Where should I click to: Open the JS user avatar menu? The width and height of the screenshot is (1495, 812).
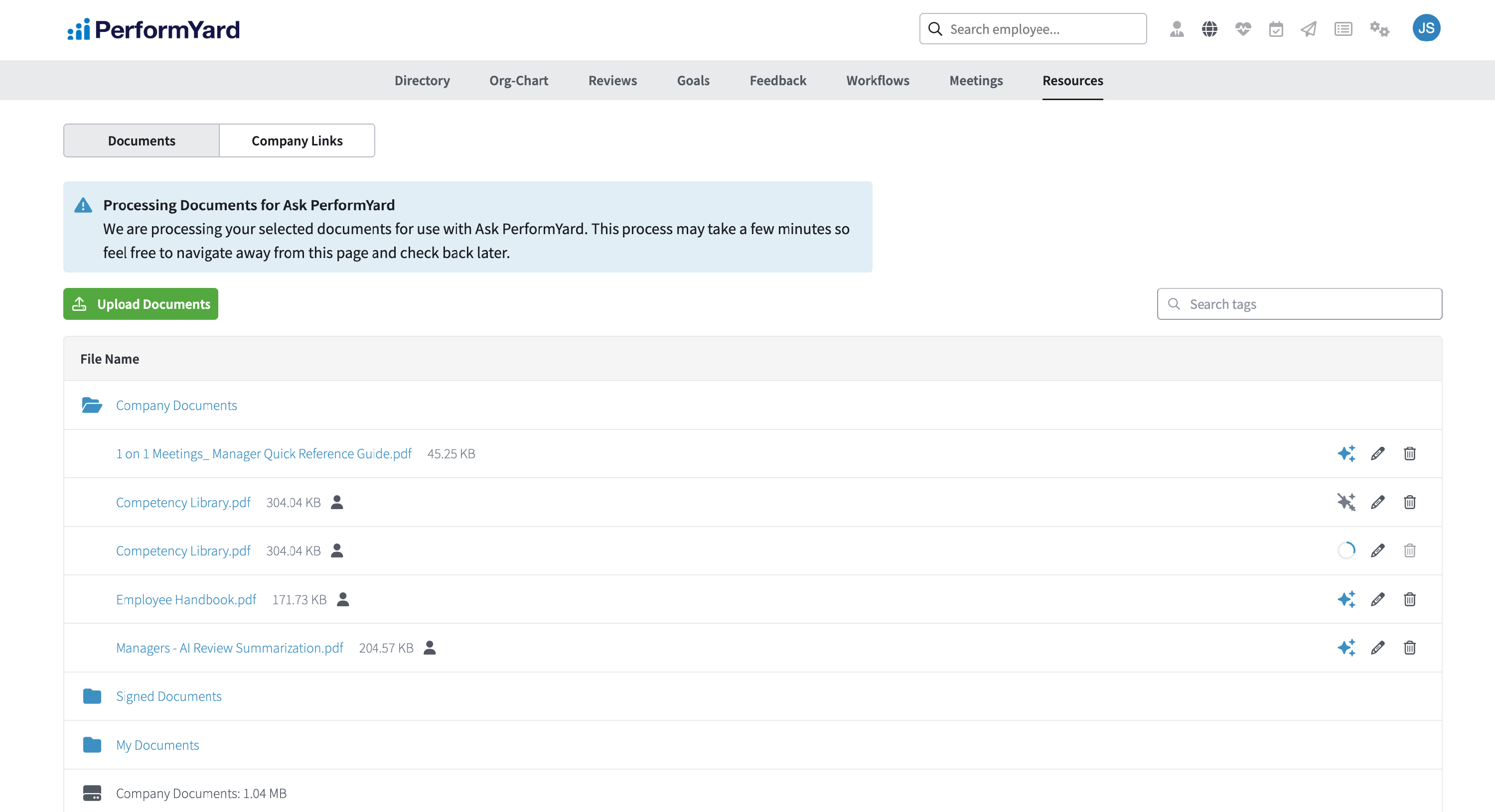click(1425, 28)
